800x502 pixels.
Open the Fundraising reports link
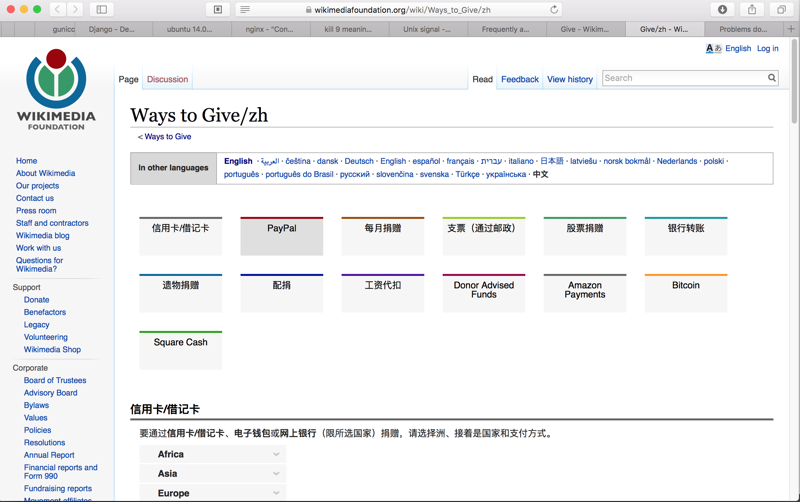pyautogui.click(x=58, y=488)
